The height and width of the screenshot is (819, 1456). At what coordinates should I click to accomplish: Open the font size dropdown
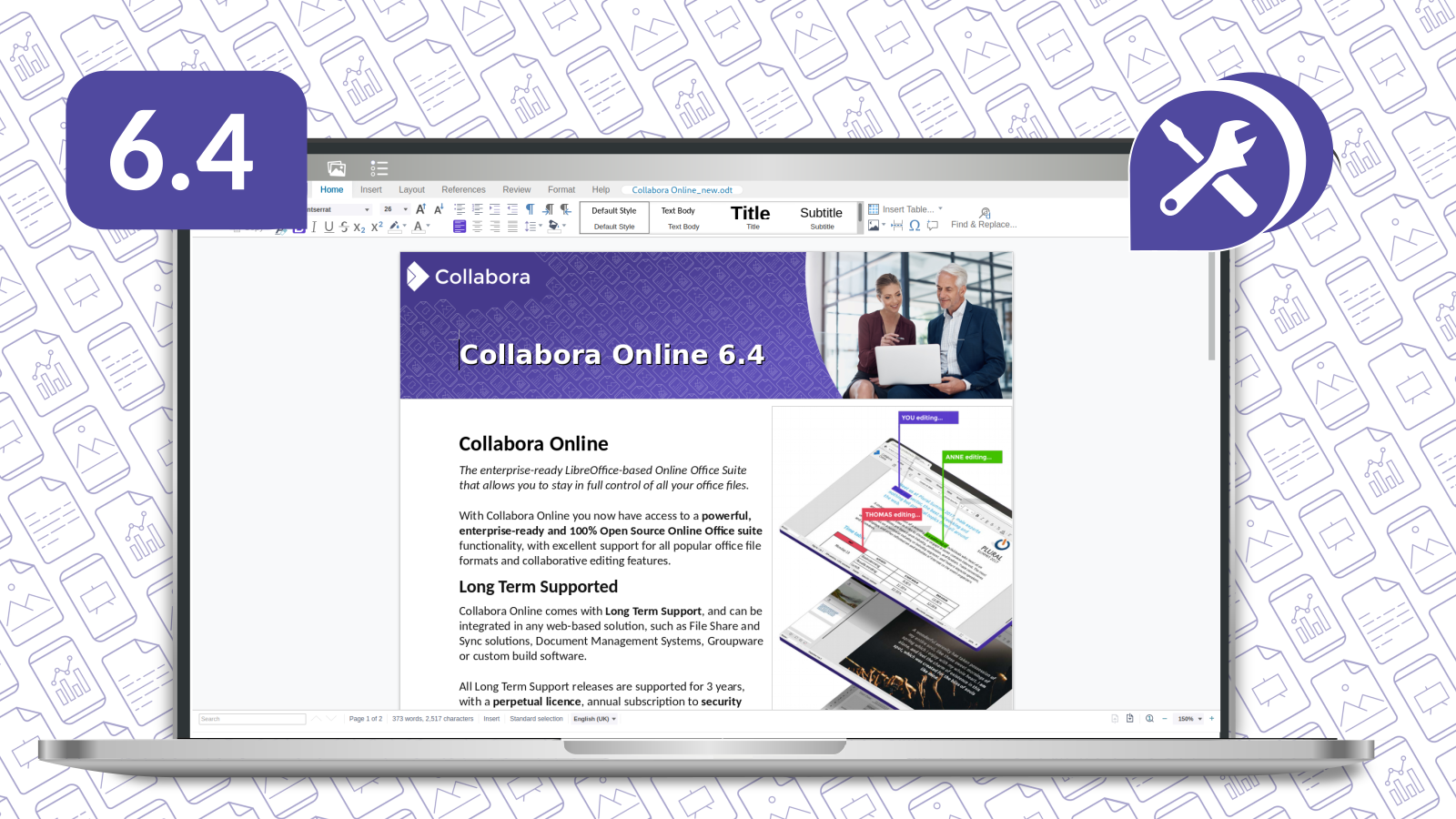(x=406, y=209)
